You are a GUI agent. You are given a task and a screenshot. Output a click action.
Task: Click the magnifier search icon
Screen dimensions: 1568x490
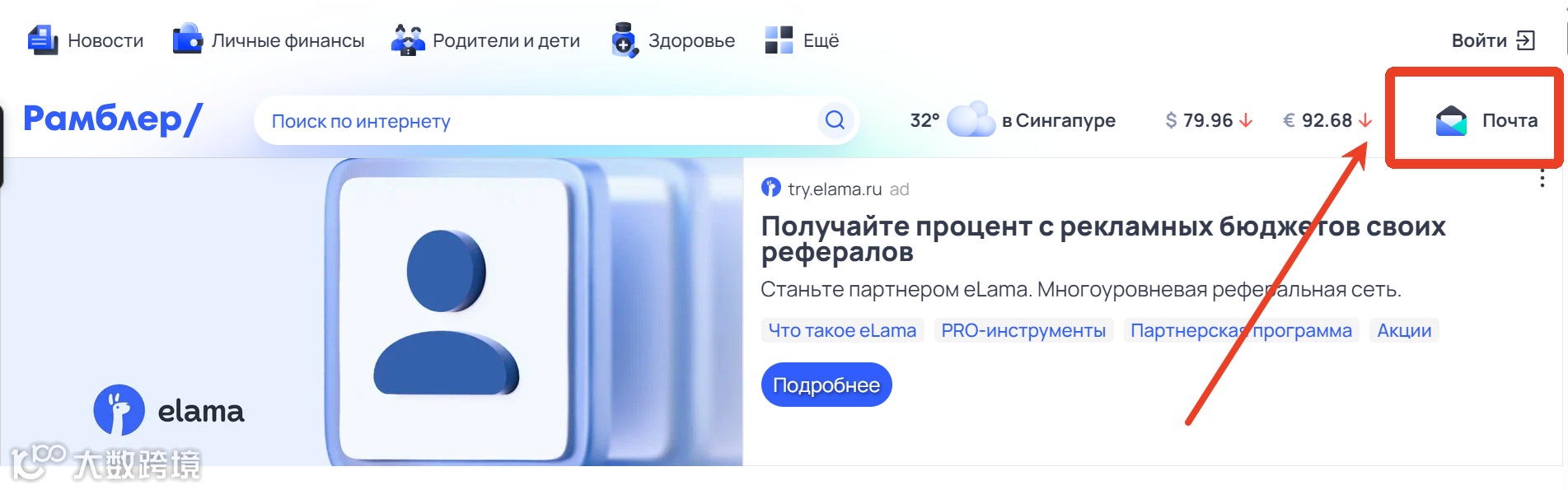[835, 120]
